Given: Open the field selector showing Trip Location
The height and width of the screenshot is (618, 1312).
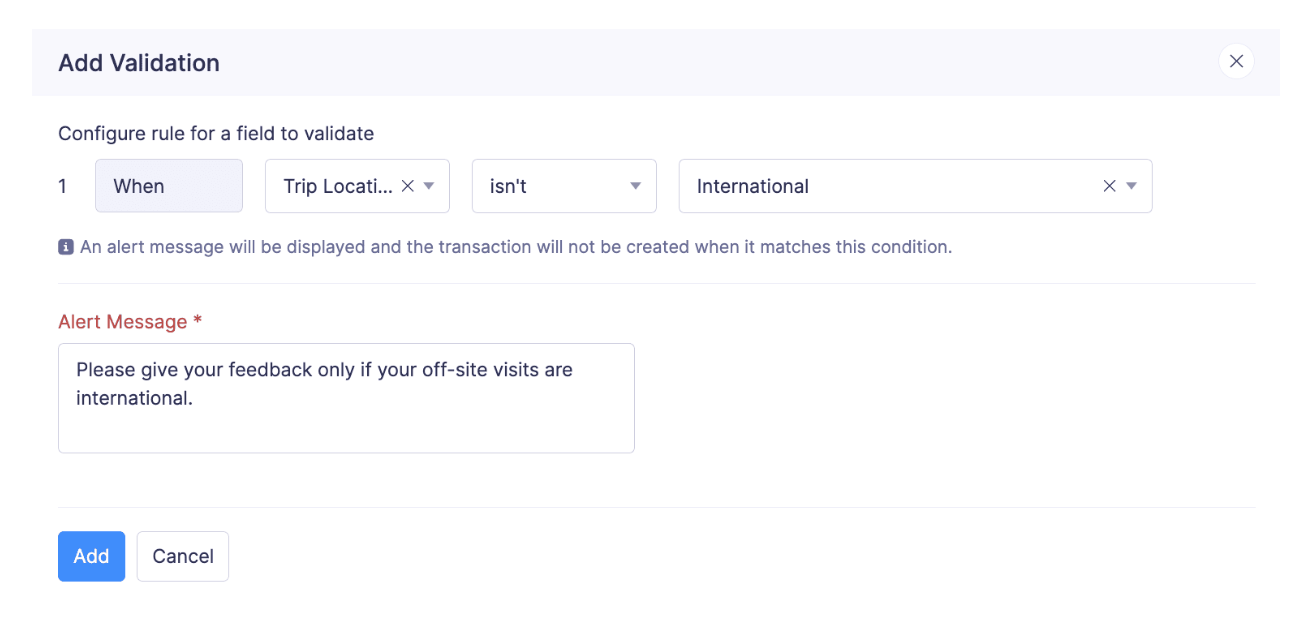Looking at the screenshot, I should tap(340, 185).
